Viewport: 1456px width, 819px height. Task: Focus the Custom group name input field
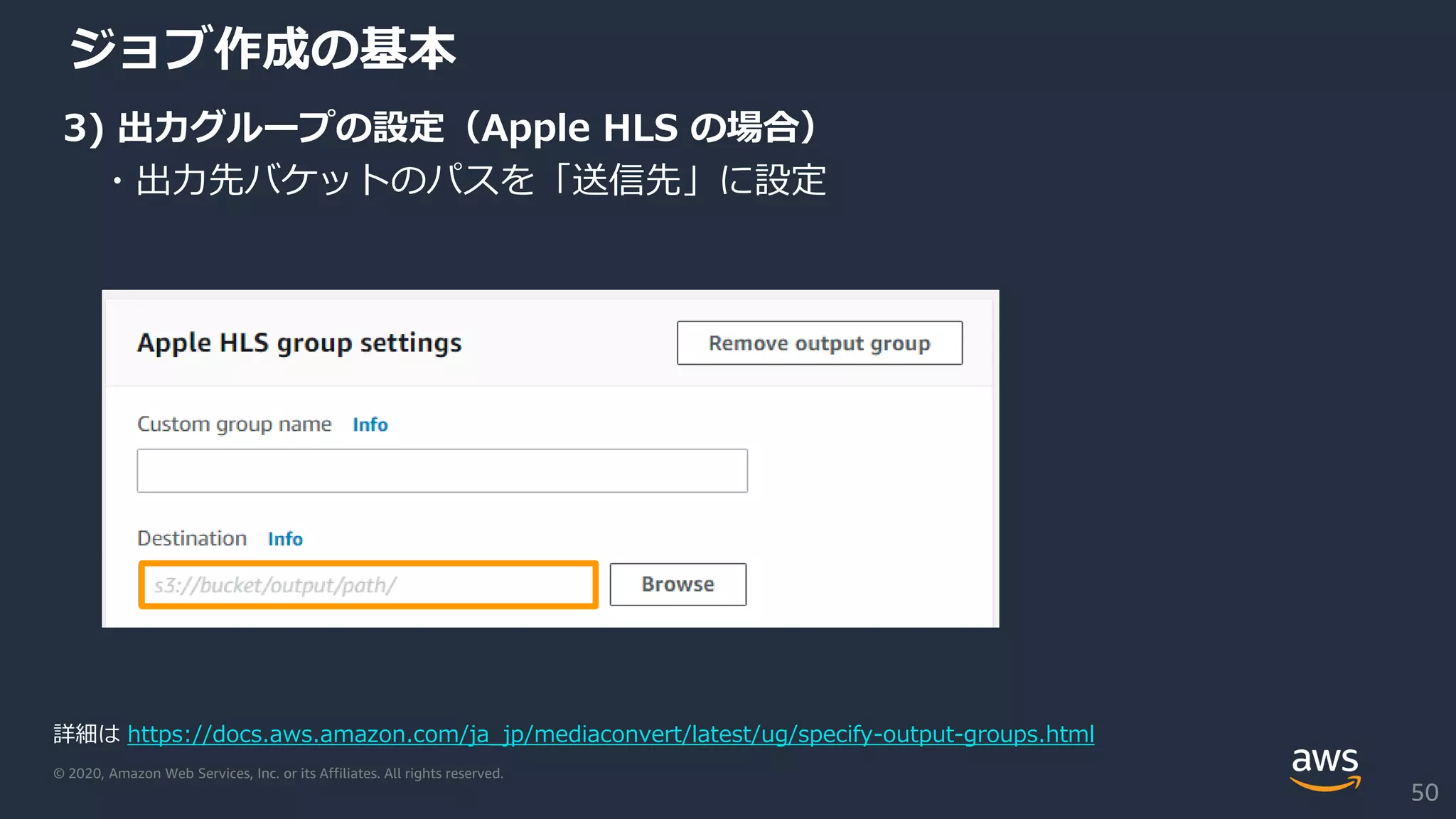442,471
